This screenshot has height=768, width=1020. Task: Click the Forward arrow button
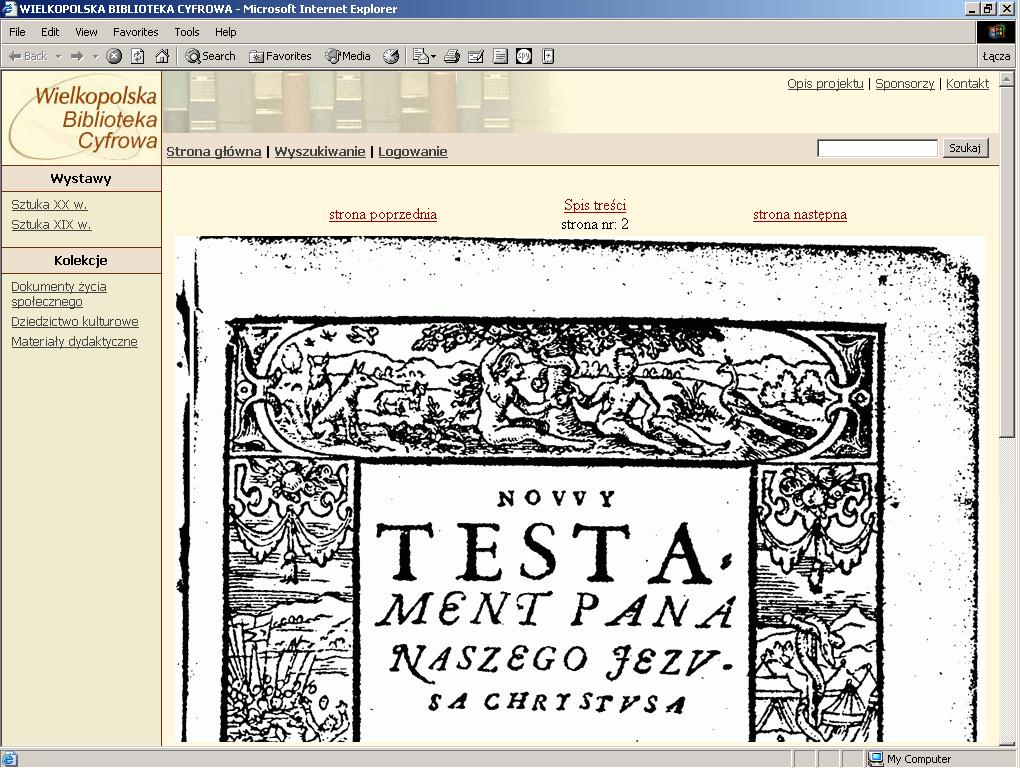click(77, 57)
